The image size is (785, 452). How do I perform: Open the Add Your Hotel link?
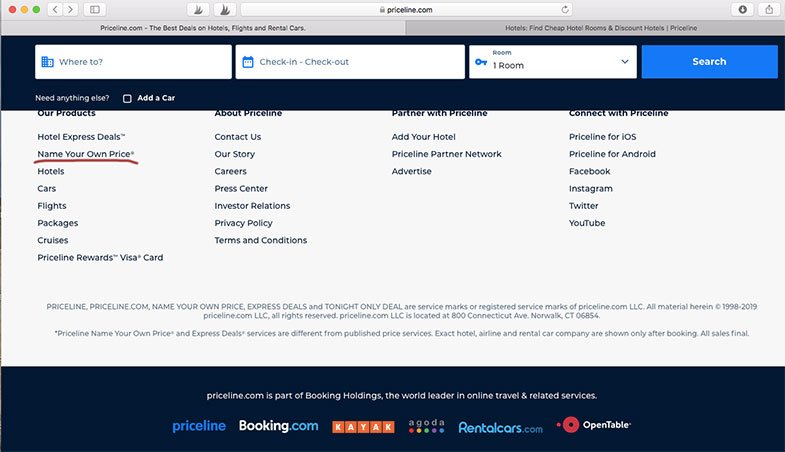point(424,137)
